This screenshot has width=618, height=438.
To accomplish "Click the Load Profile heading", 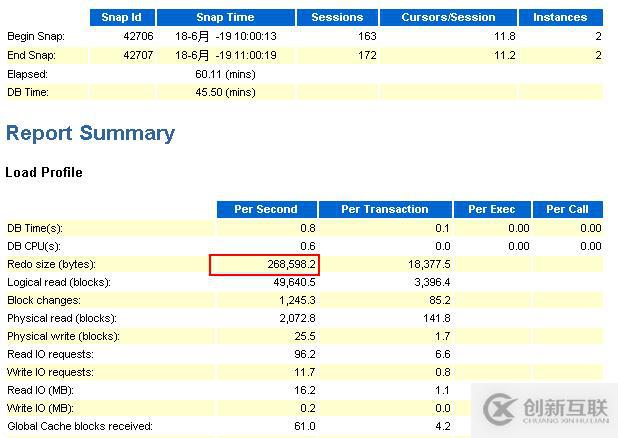I will coord(44,172).
